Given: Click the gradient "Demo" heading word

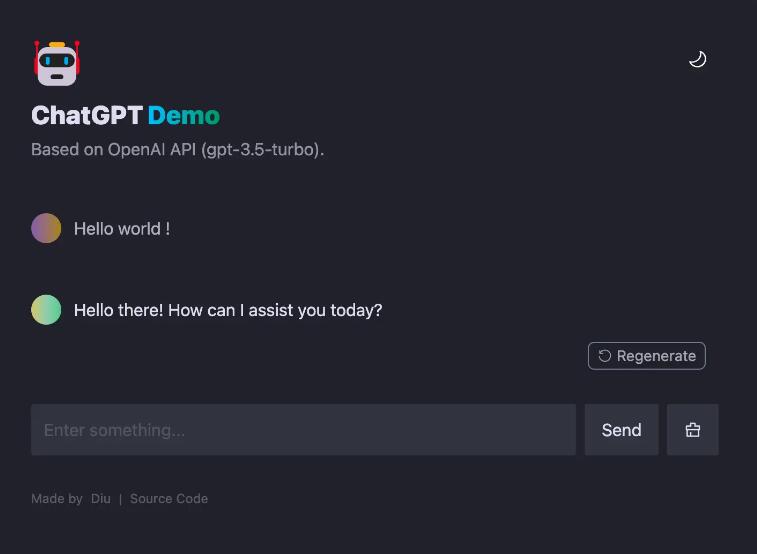Looking at the screenshot, I should click(184, 116).
